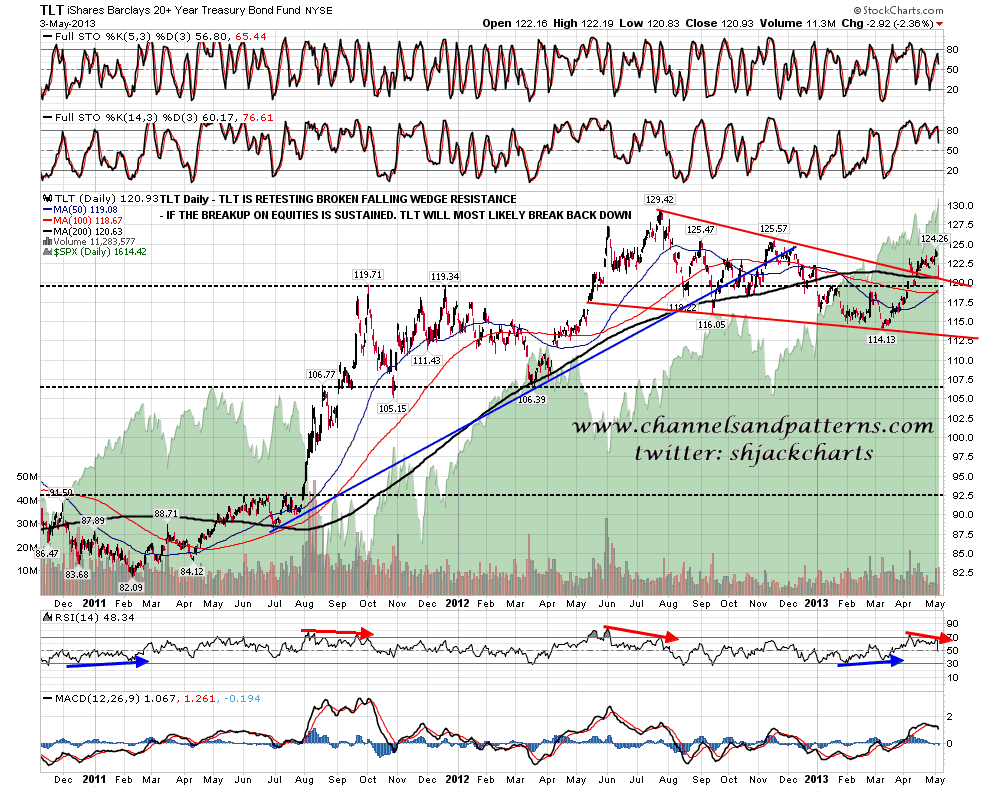The image size is (990, 788).
Task: Click the 124.26 recent high label
Action: pos(932,239)
